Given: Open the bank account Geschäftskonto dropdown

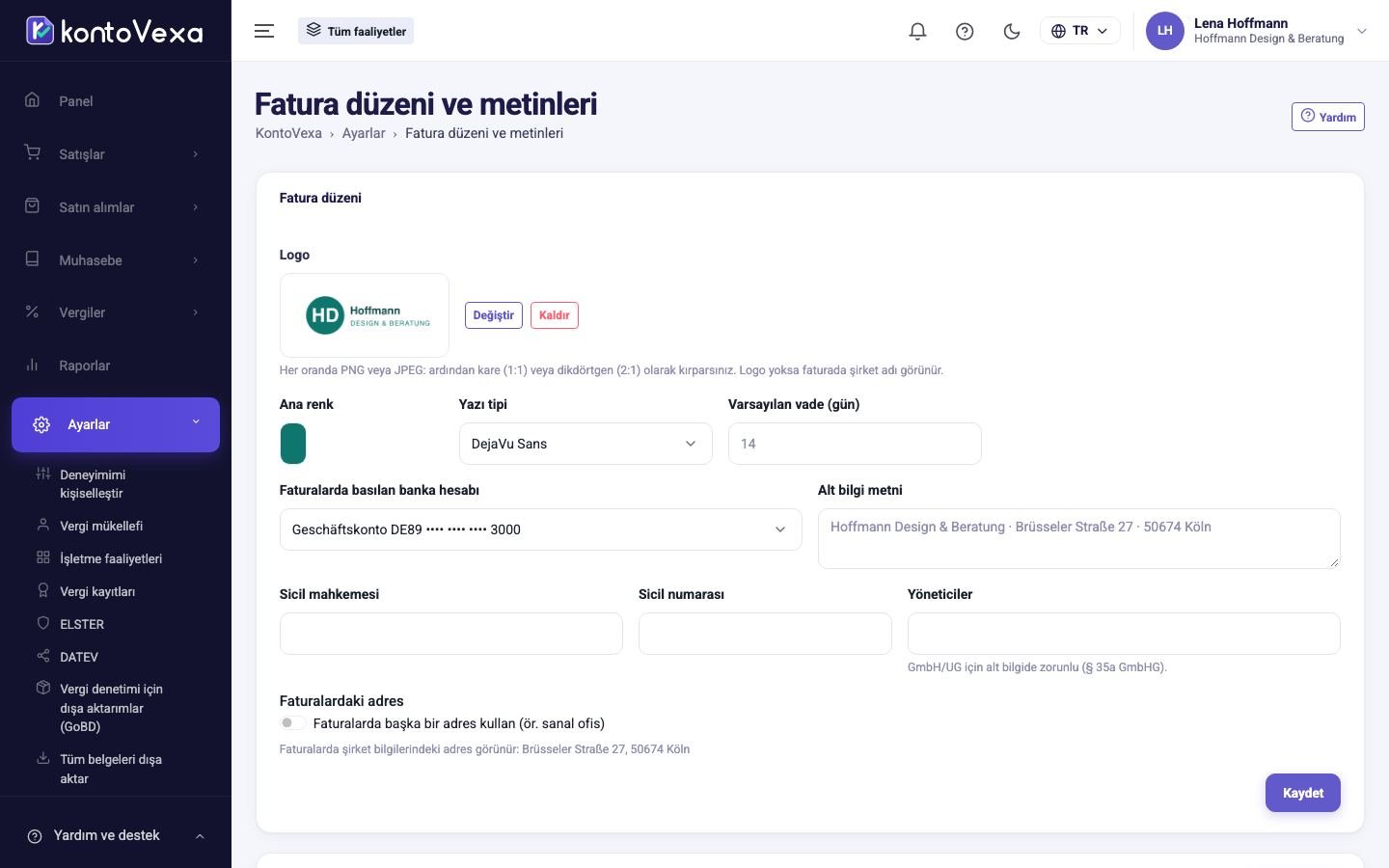Looking at the screenshot, I should [540, 529].
